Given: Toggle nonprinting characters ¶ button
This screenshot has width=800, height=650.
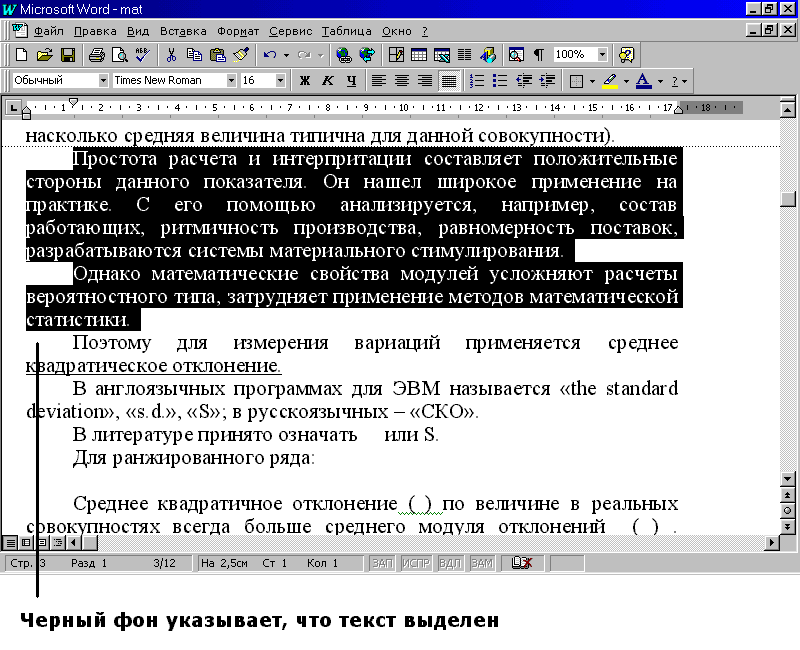Looking at the screenshot, I should [x=539, y=55].
